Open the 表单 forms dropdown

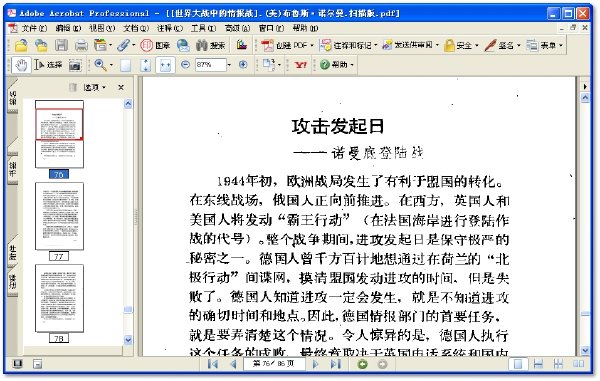[x=561, y=46]
